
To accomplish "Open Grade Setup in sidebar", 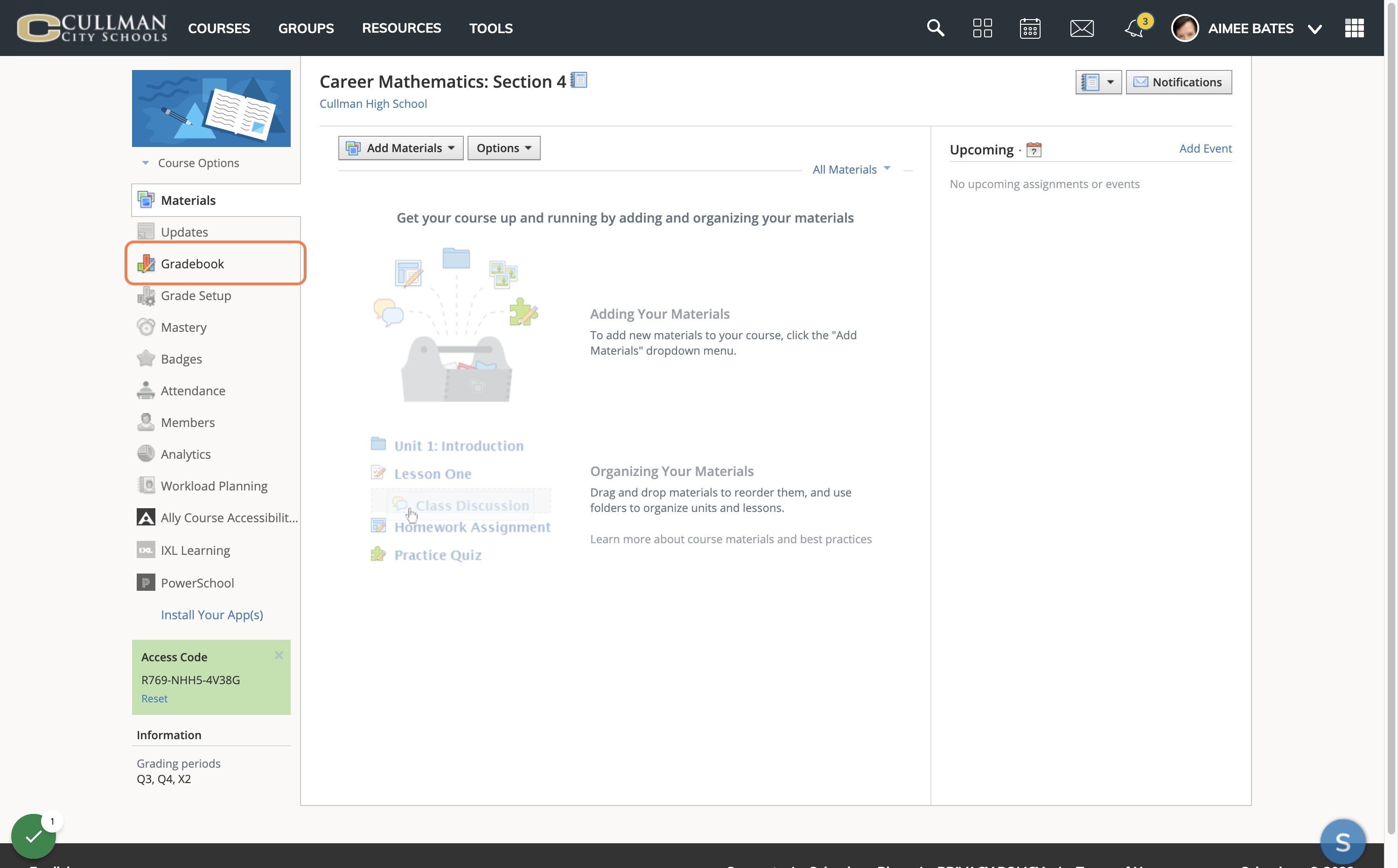I will (195, 296).
